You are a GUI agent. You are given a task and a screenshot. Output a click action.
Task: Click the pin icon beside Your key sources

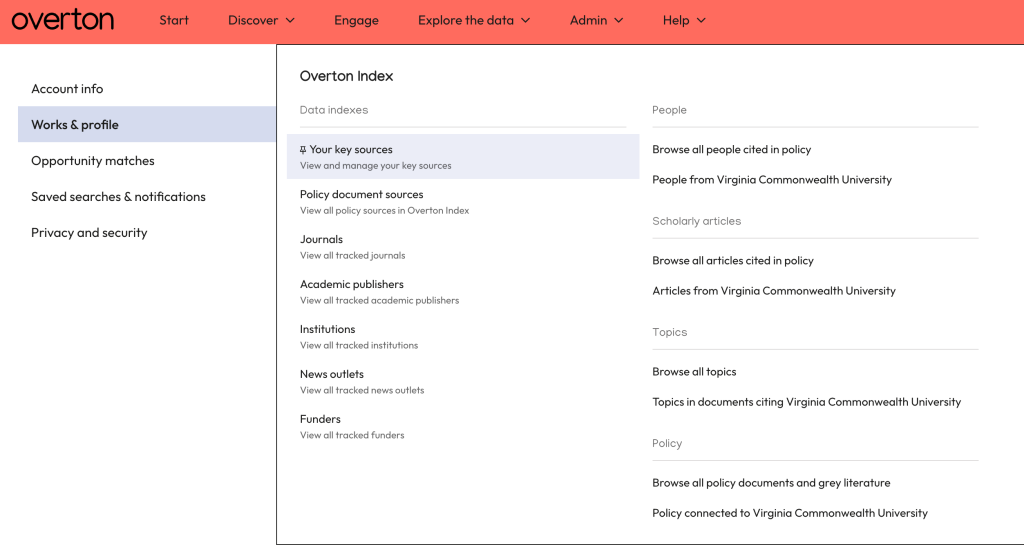303,150
